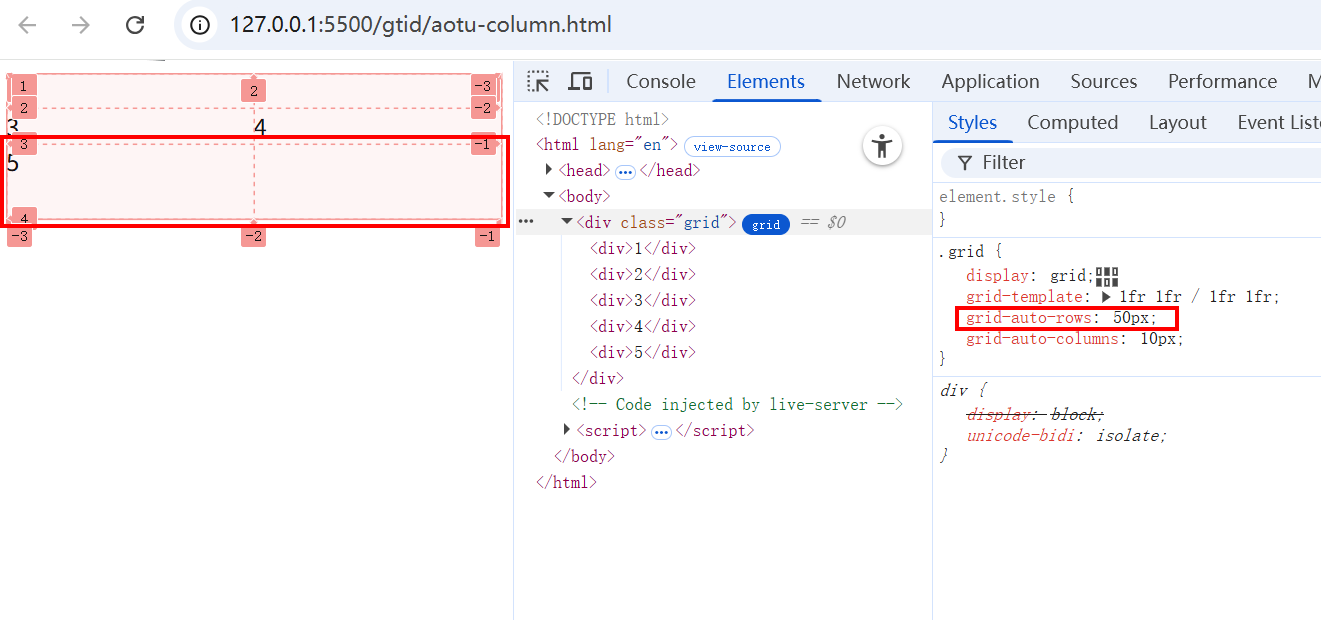
Task: Select the <div>3</div> node
Action: pos(642,300)
